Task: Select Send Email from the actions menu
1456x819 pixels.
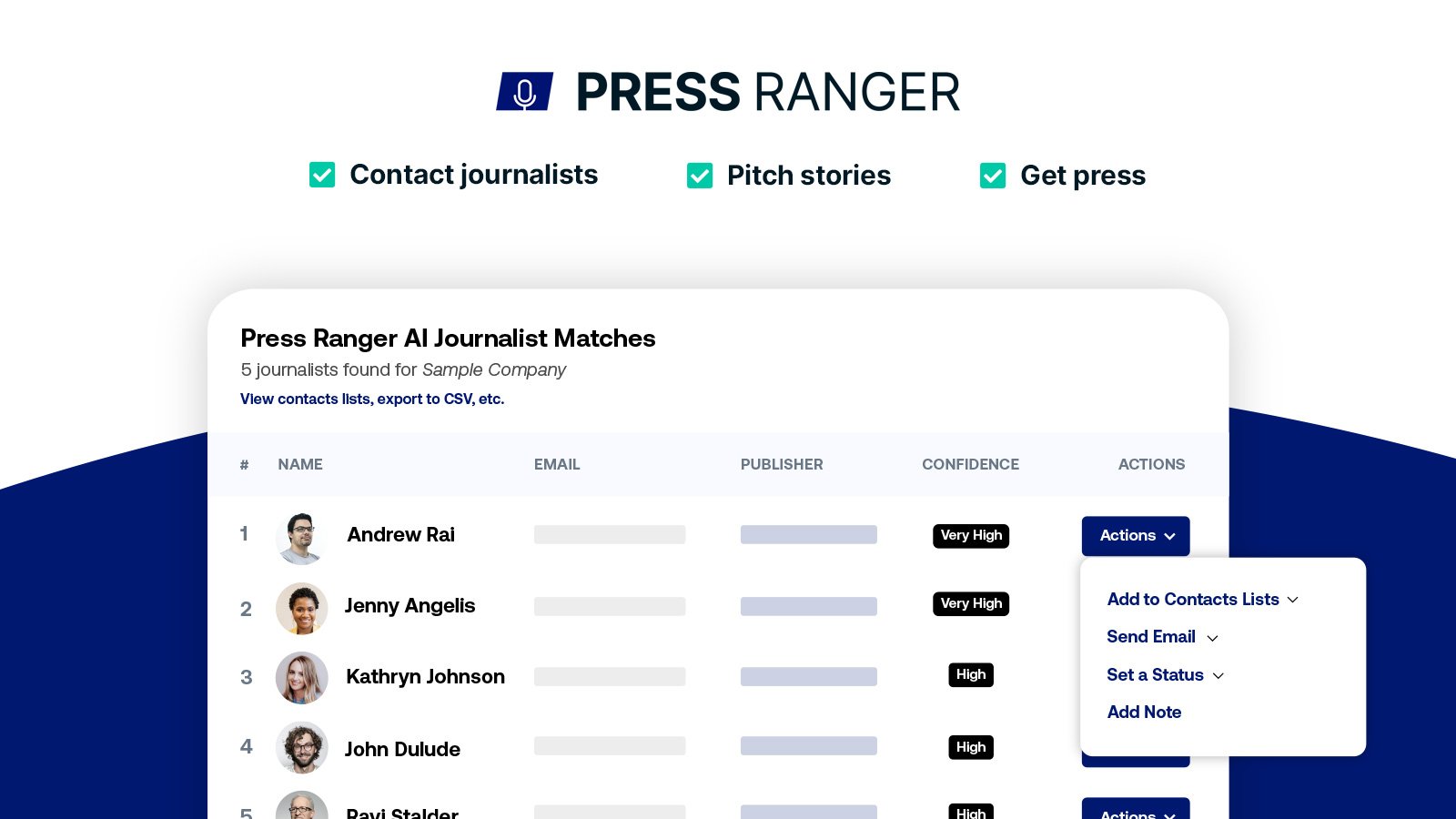Action: click(x=1150, y=637)
